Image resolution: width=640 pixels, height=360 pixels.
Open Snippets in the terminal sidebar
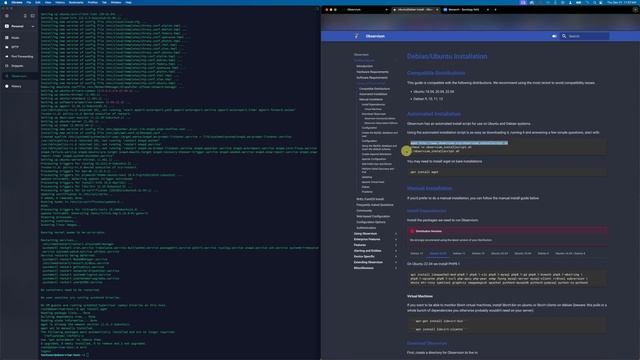pyautogui.click(x=17, y=66)
